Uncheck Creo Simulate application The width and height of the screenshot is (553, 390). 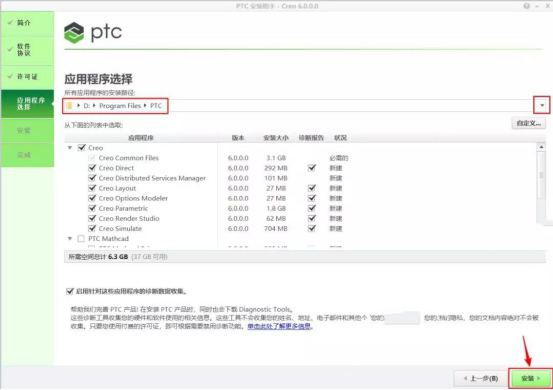point(92,228)
